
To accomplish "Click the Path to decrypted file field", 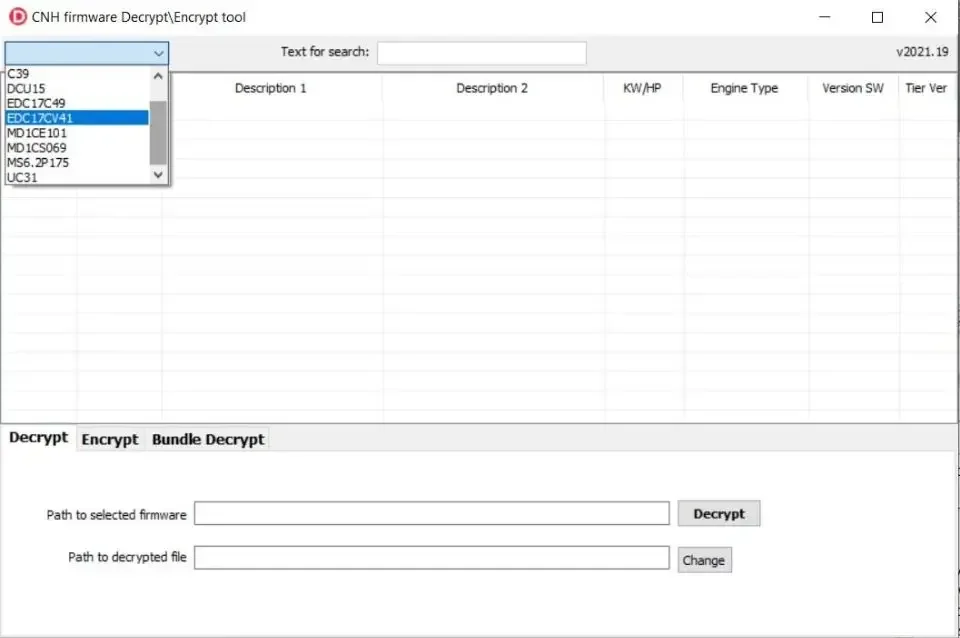I will click(x=431, y=558).
